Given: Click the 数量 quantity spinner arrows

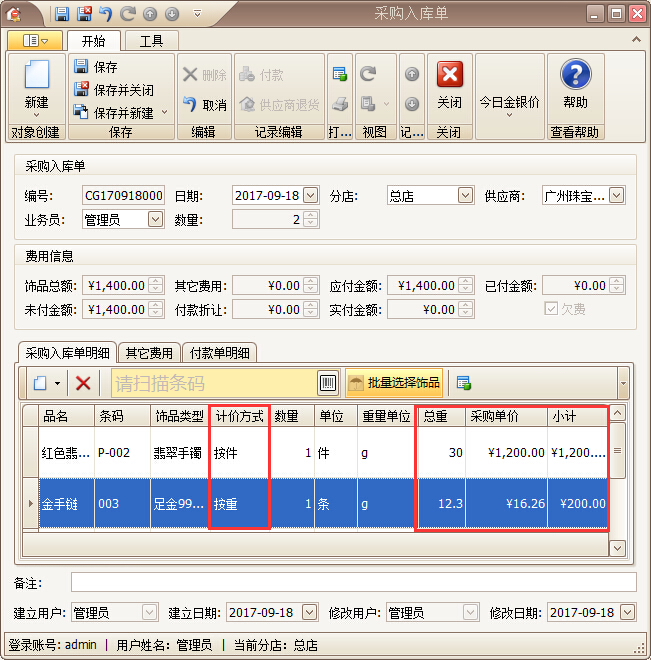Looking at the screenshot, I should tap(310, 219).
